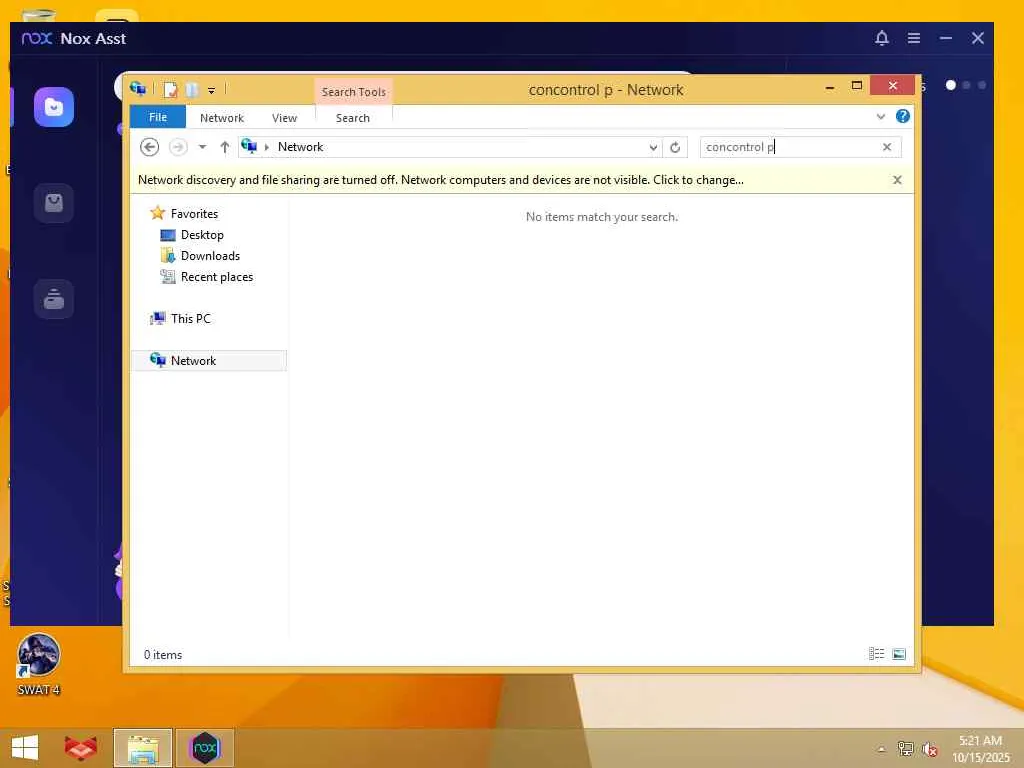Click the Network system icon in title bar
This screenshot has height=768, width=1024.
[x=138, y=88]
